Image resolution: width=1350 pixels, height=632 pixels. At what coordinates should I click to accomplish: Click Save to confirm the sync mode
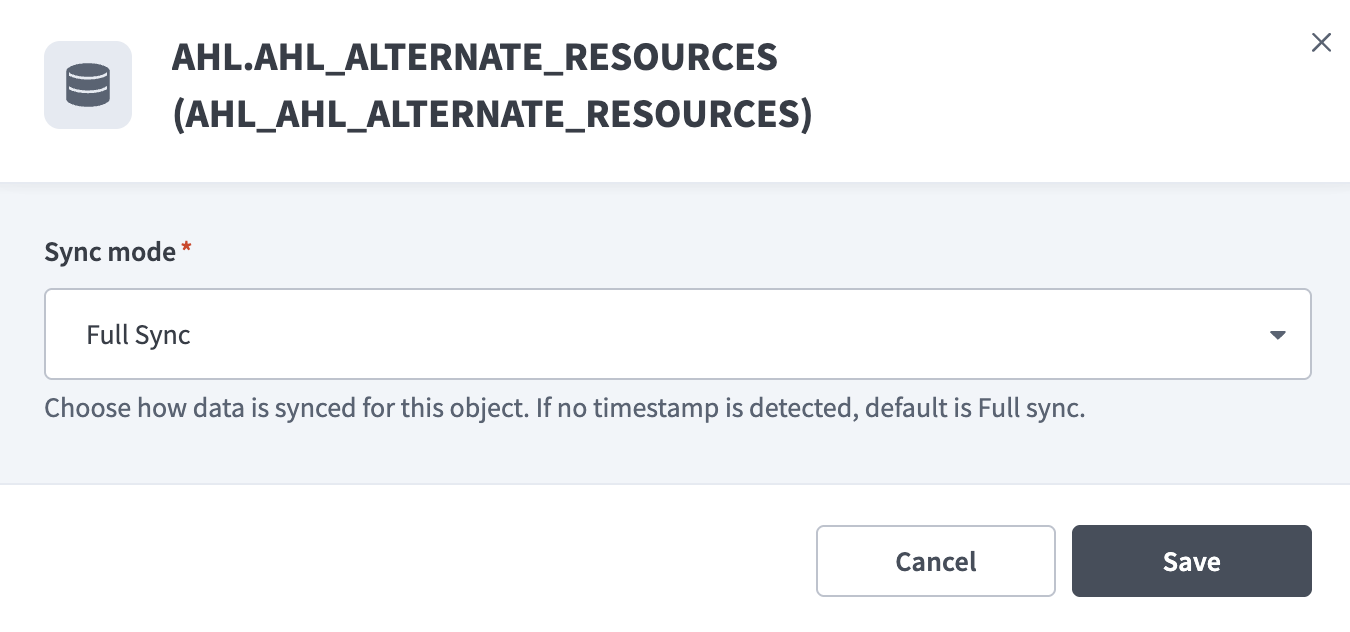pyautogui.click(x=1191, y=561)
